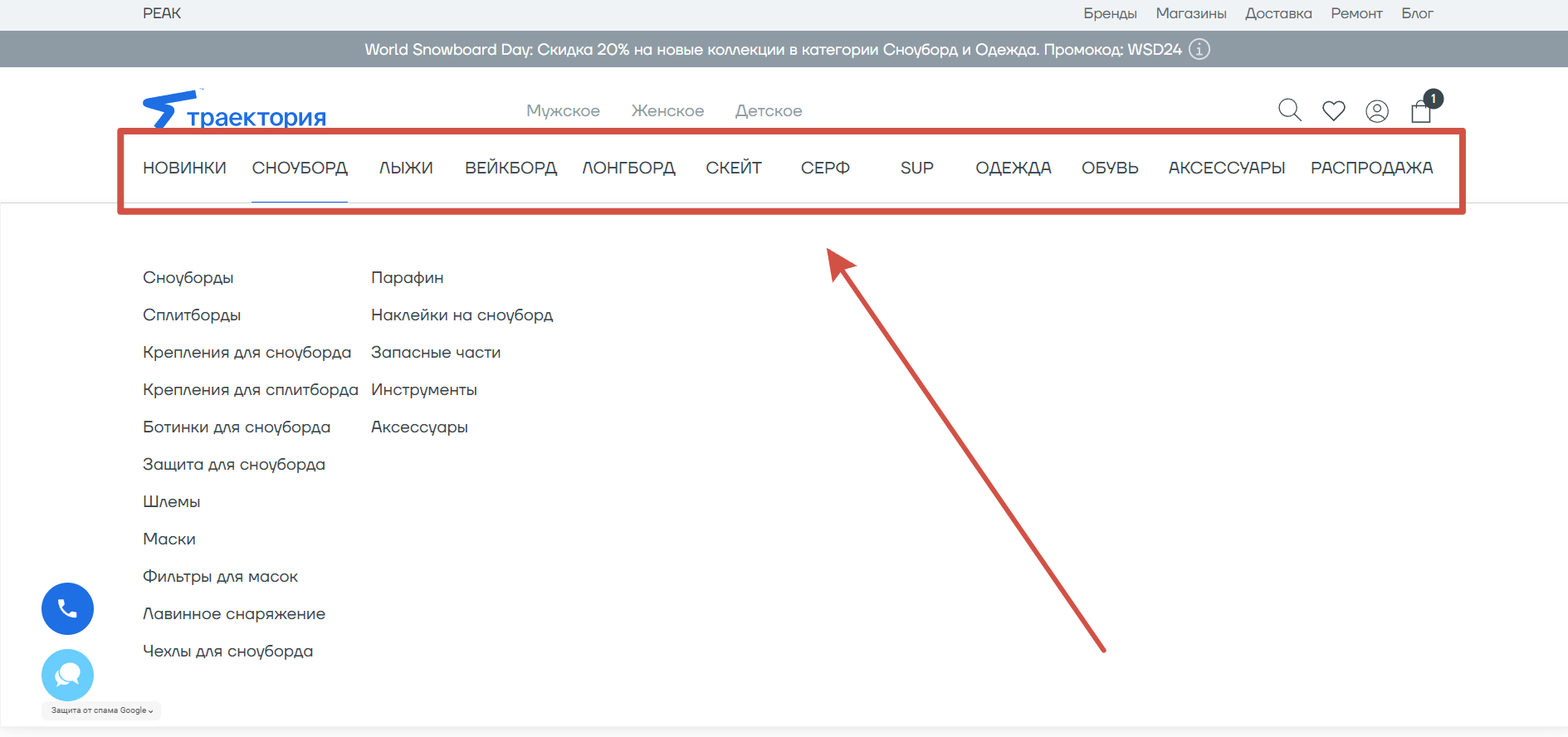Image resolution: width=1568 pixels, height=737 pixels.
Task: Open the Сноуборды subcategory
Action: (188, 278)
